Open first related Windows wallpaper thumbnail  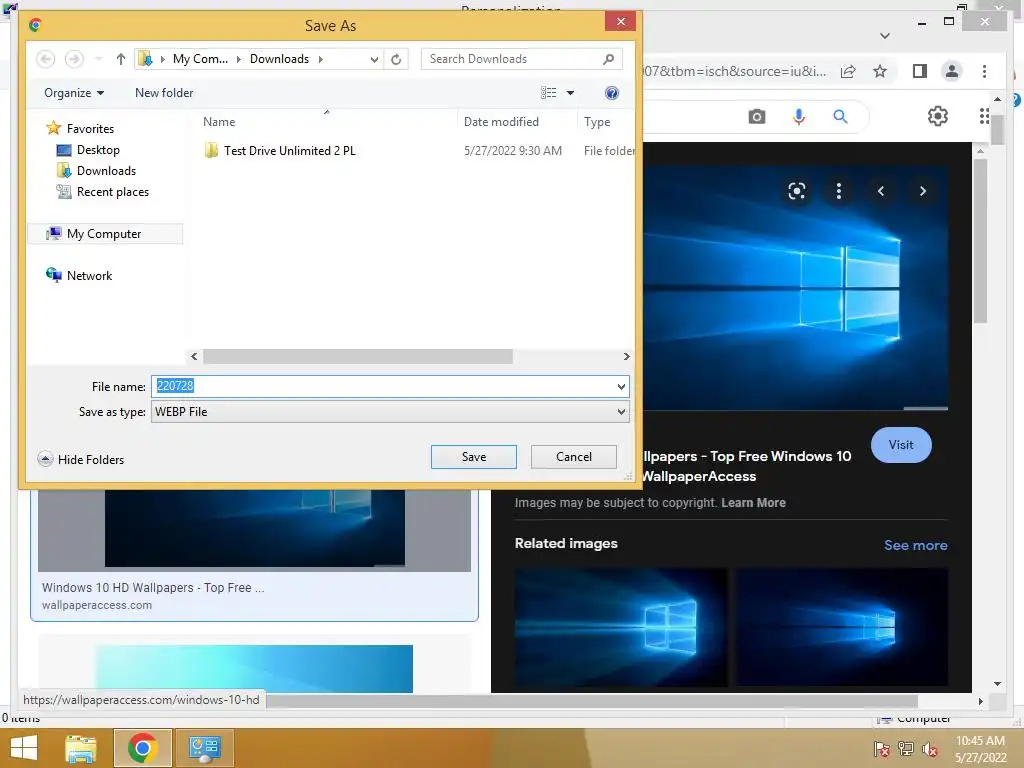(x=621, y=628)
